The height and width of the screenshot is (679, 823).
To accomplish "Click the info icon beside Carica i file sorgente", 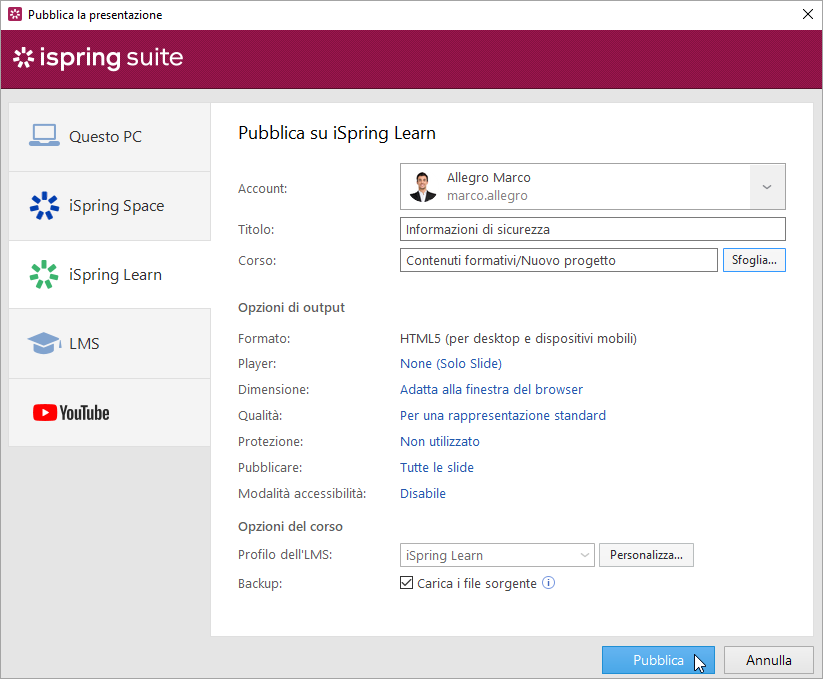I will tap(548, 582).
